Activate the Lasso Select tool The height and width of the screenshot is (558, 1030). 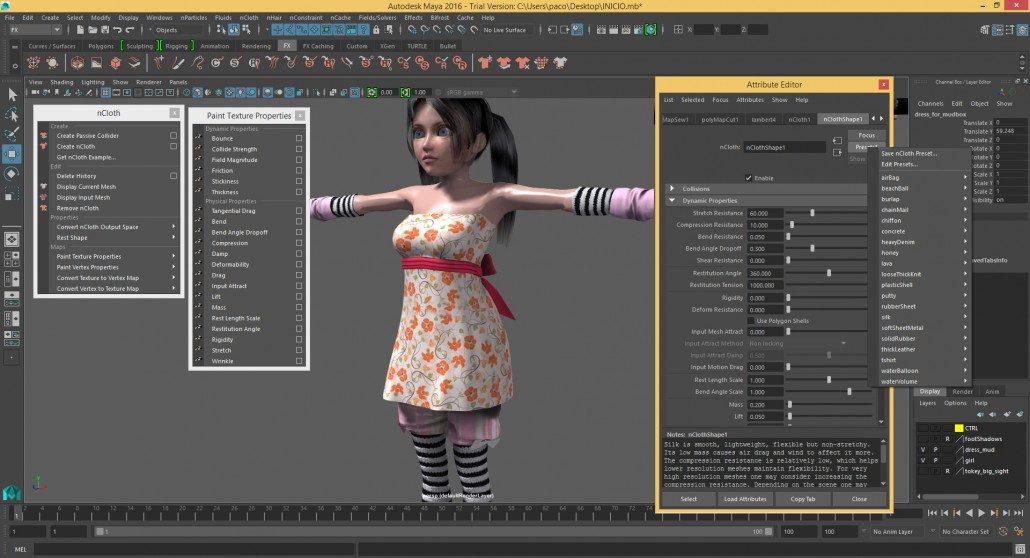(x=12, y=114)
